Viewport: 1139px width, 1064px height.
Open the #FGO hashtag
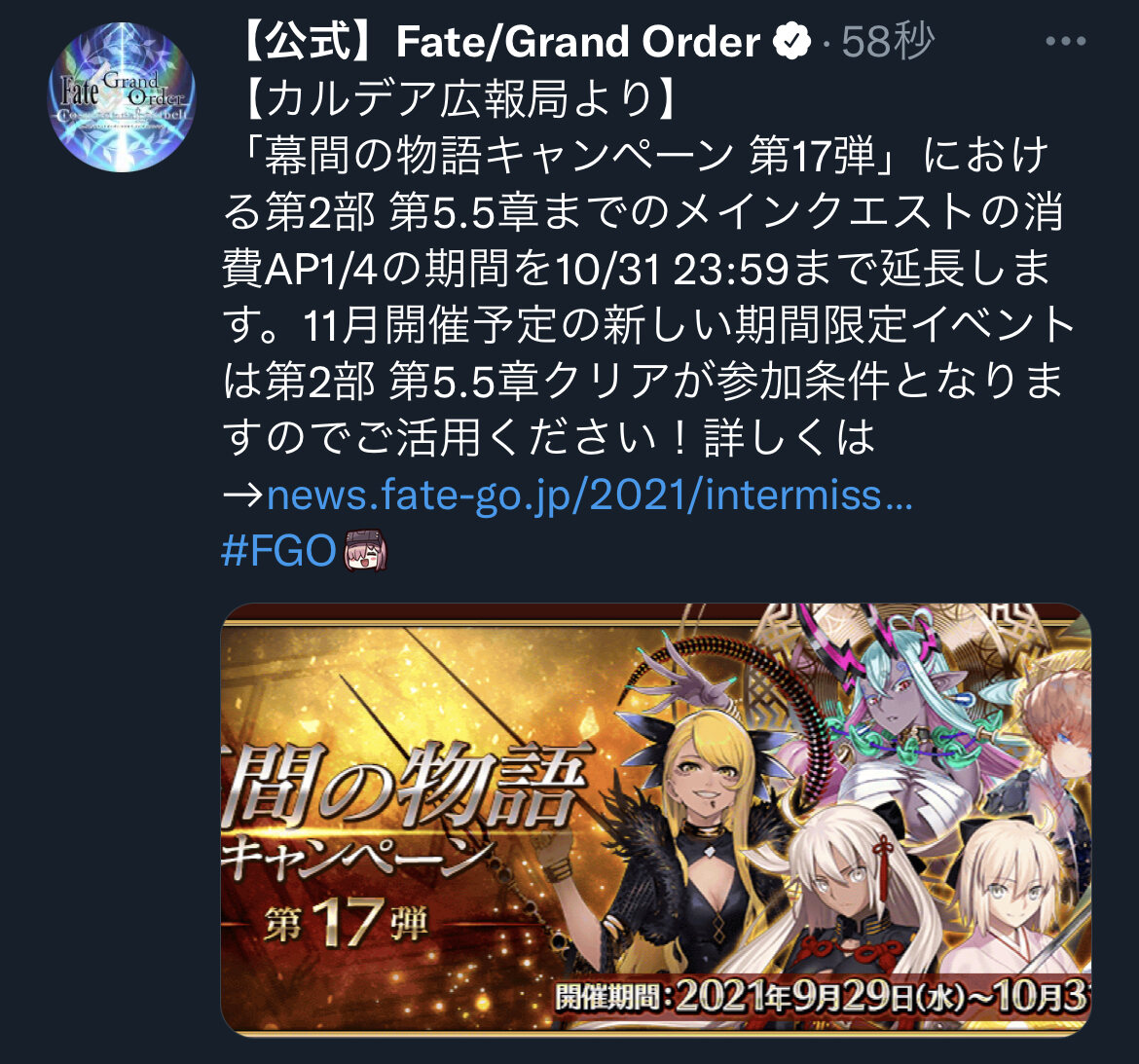pyautogui.click(x=278, y=551)
